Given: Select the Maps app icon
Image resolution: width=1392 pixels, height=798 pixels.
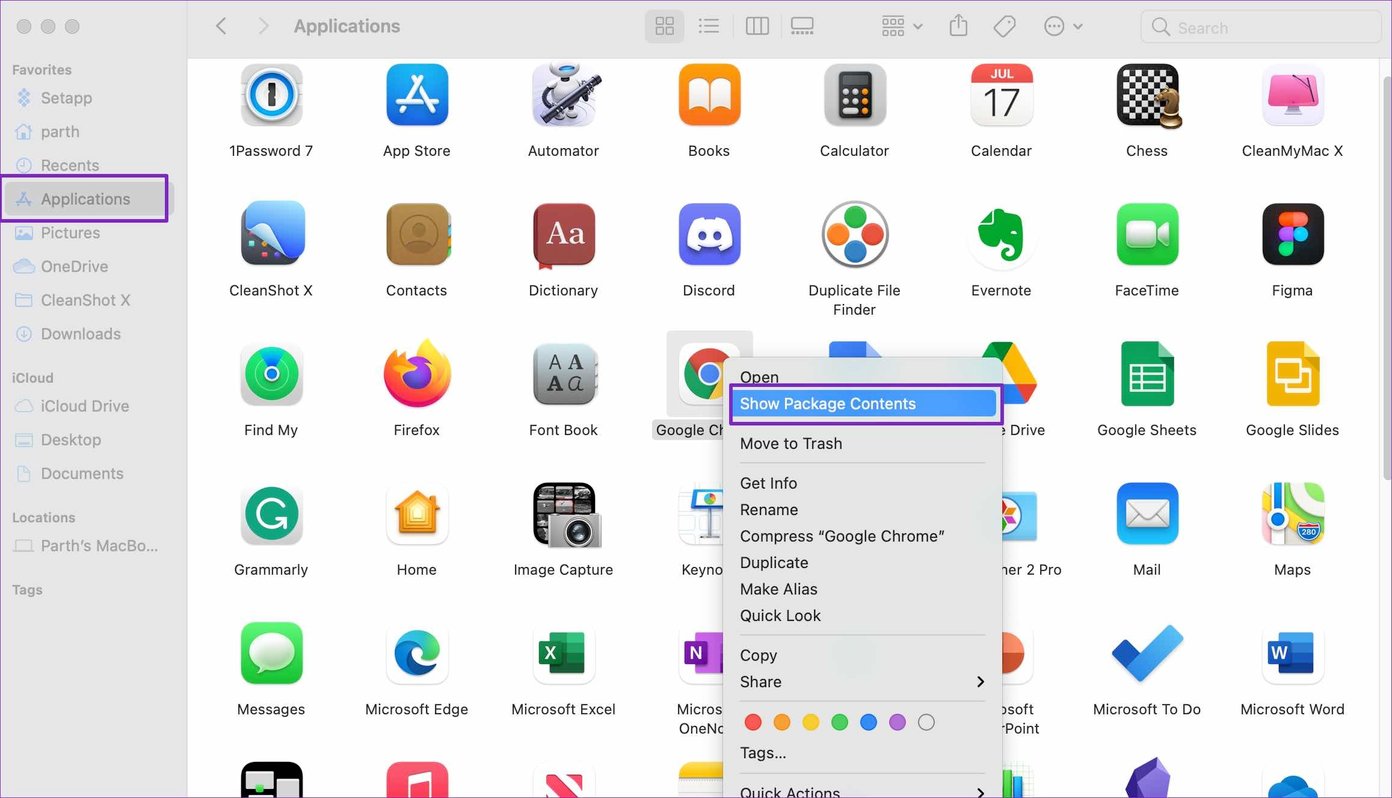Looking at the screenshot, I should 1293,515.
